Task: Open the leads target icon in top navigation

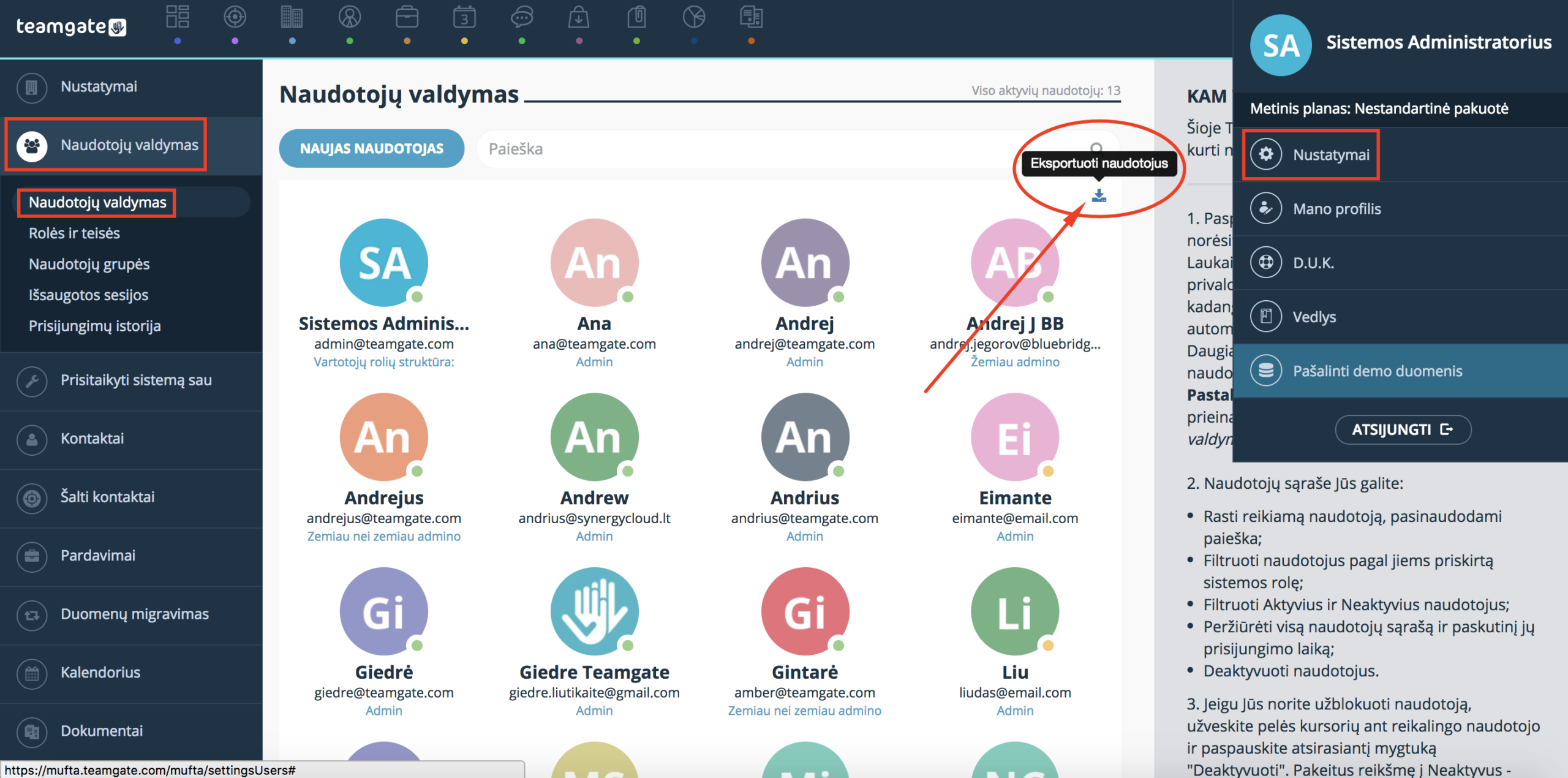Action: 235,17
